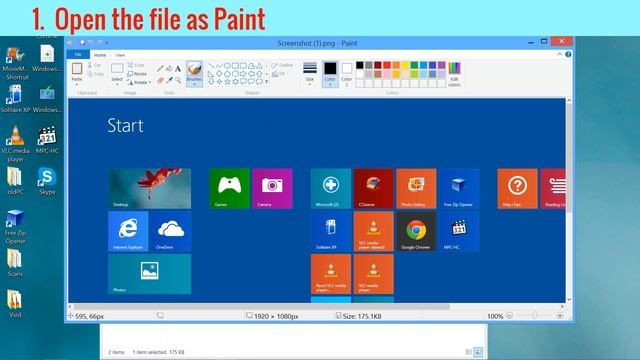Switch to the Home ribbon tab
The image size is (640, 360).
(x=100, y=55)
